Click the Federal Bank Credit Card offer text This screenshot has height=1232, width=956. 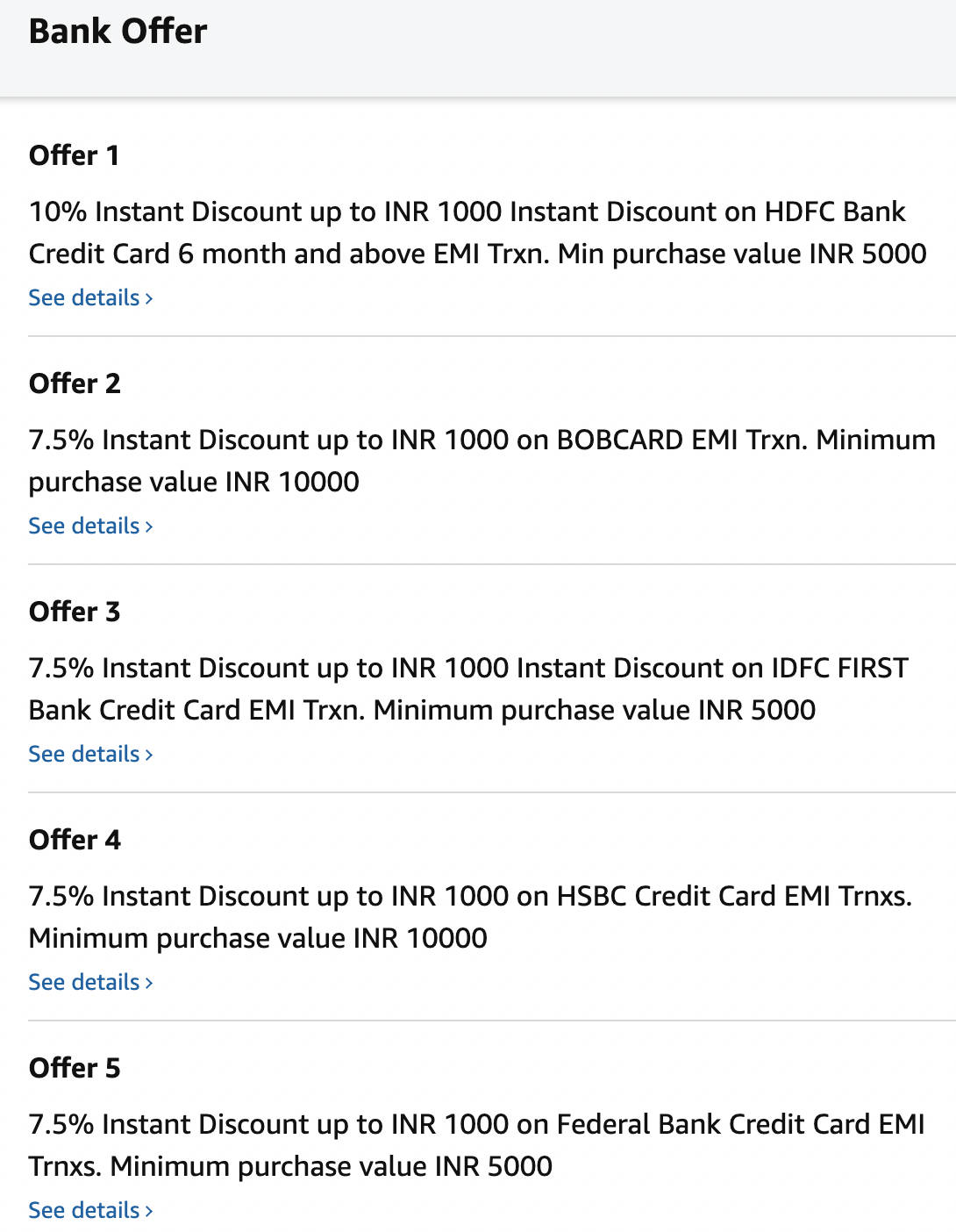tap(476, 1145)
